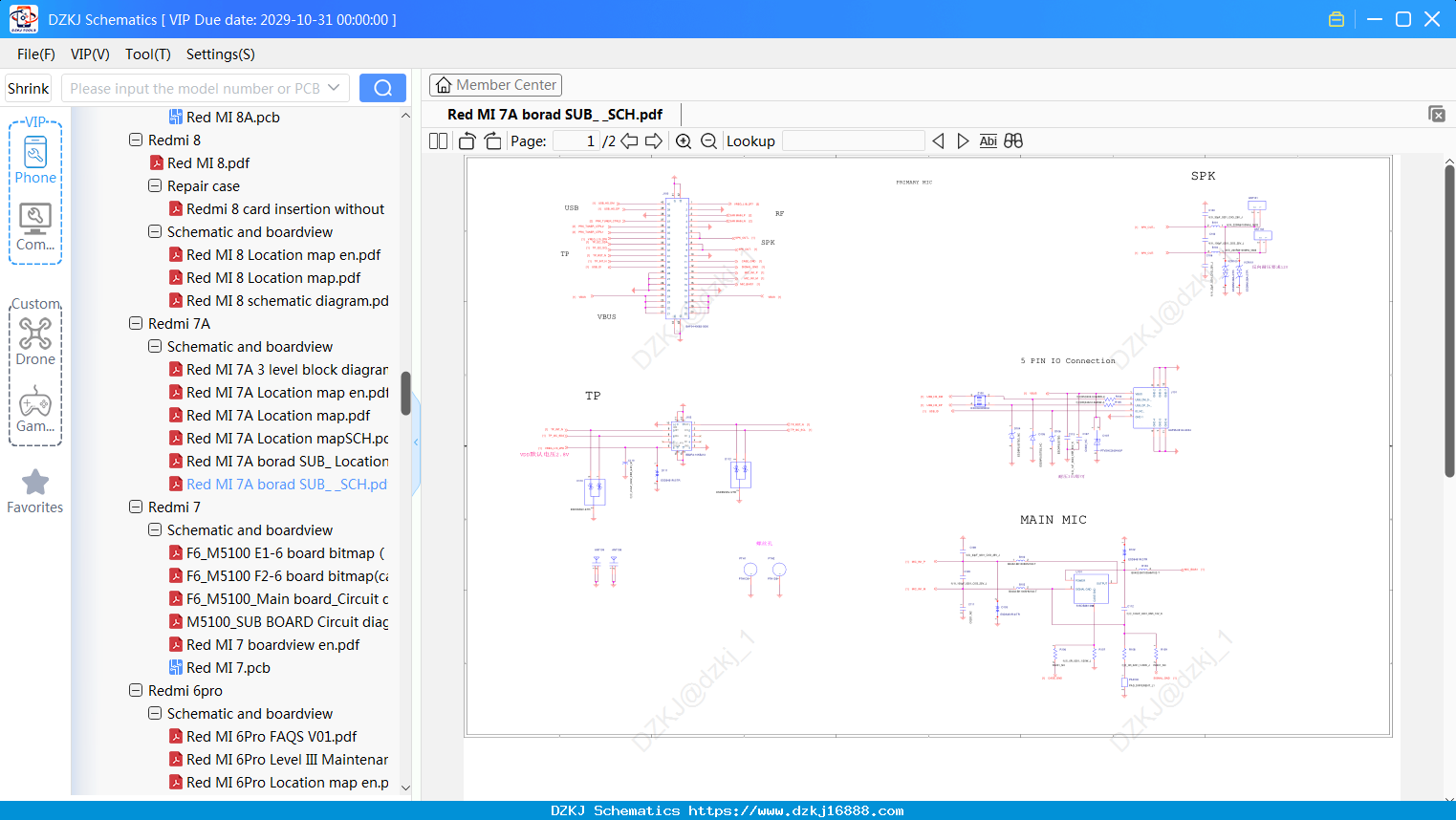Zoom out of the schematic

[708, 140]
